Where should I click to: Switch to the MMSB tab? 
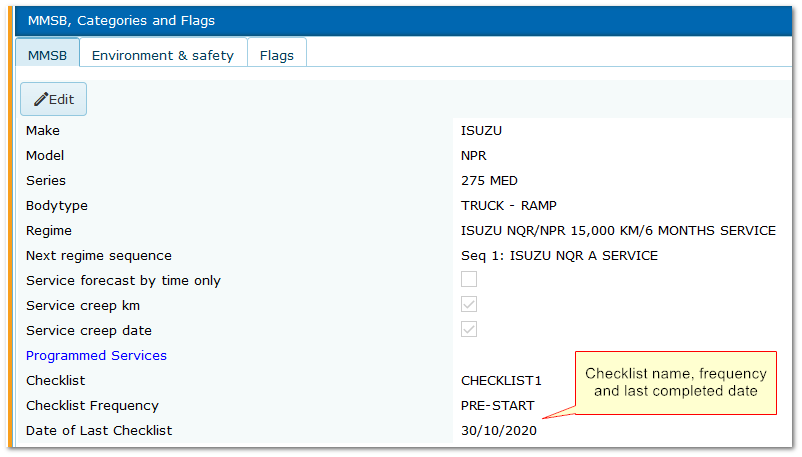47,55
